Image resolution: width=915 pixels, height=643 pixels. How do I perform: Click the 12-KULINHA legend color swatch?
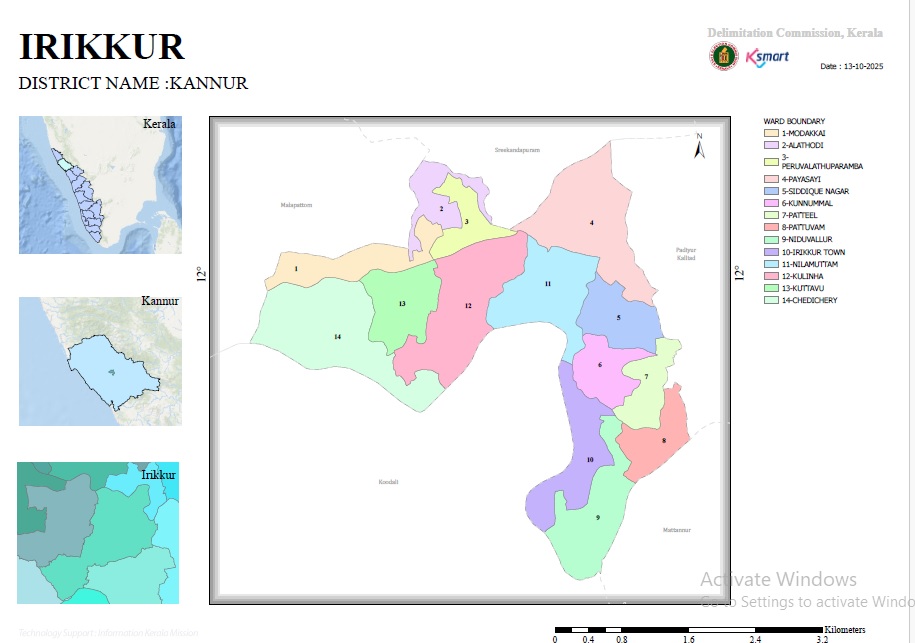[x=771, y=276]
